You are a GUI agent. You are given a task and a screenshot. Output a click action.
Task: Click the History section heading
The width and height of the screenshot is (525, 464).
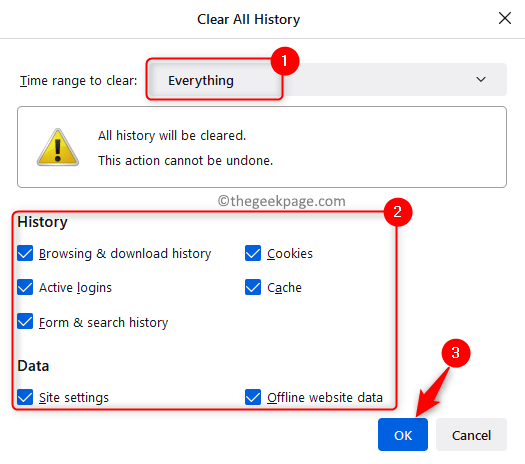[x=43, y=222]
